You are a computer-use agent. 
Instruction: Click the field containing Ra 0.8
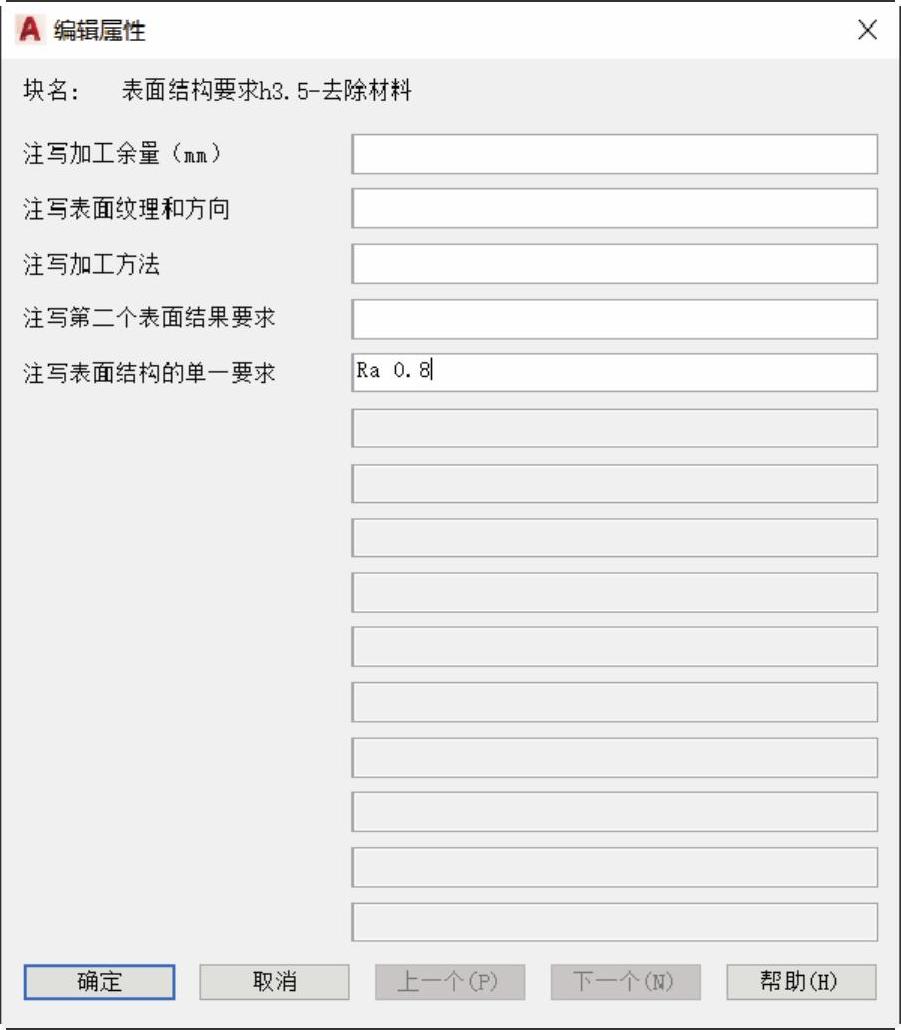pyautogui.click(x=614, y=372)
